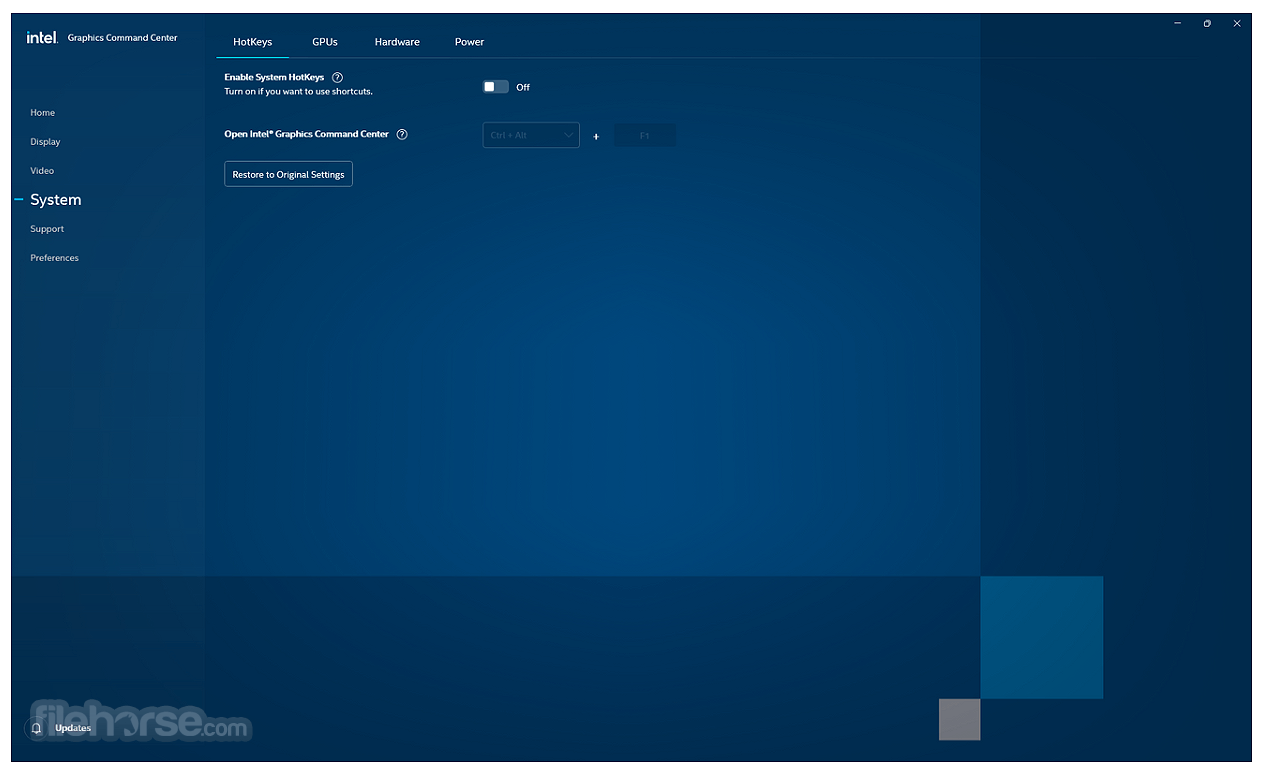
Task: Switch to the Power tab
Action: tap(469, 42)
